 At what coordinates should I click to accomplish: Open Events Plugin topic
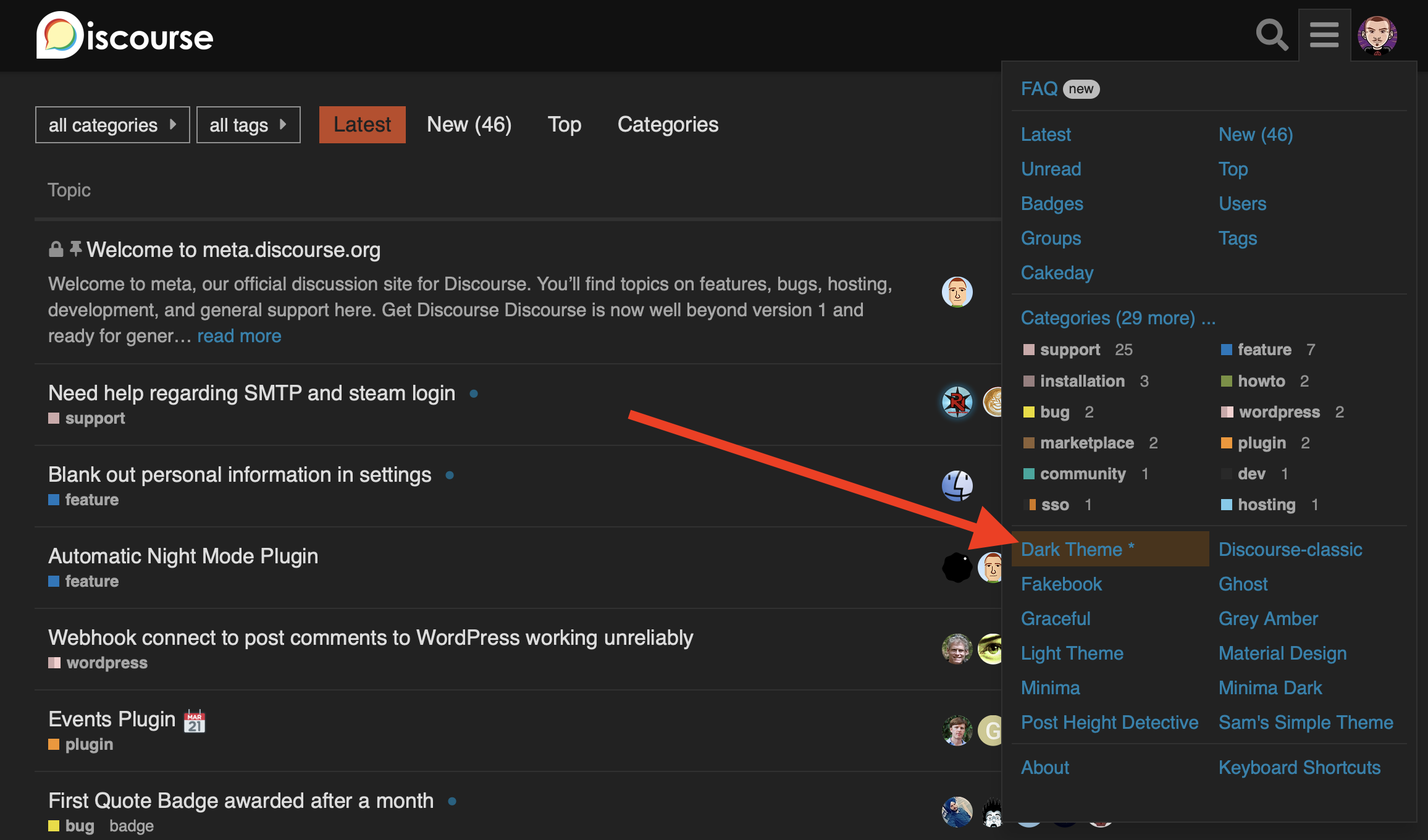point(112,719)
